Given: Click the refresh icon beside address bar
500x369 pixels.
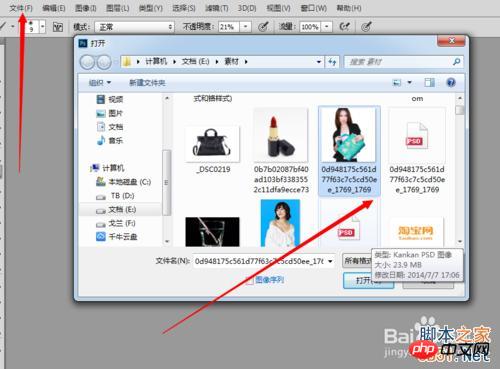Looking at the screenshot, I should [332, 62].
